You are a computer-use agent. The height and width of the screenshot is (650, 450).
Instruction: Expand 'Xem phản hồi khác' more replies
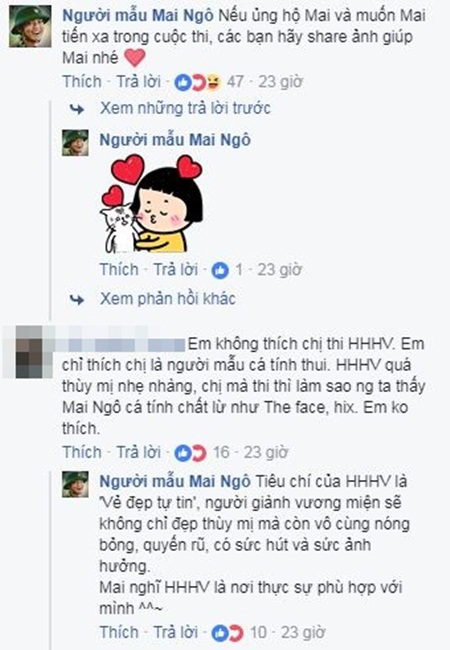click(x=168, y=299)
